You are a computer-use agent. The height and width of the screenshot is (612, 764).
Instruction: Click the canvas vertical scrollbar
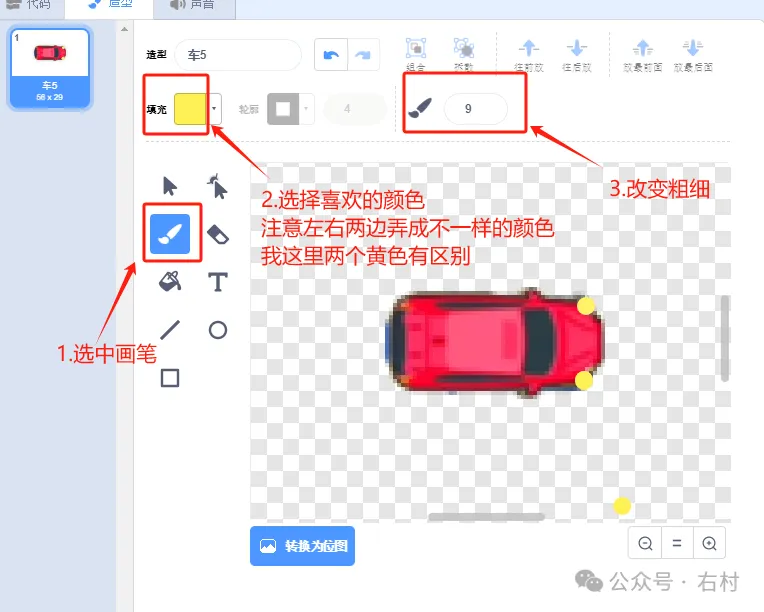click(725, 338)
